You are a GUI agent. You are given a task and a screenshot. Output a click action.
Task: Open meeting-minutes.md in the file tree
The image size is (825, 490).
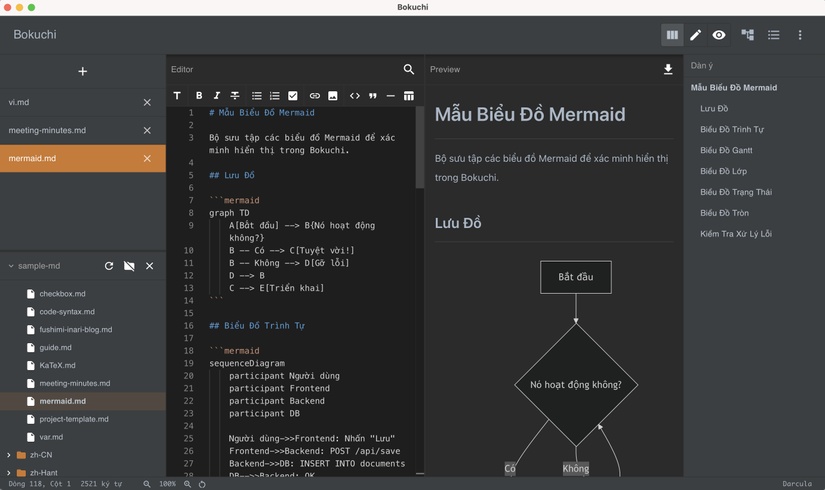[83, 383]
